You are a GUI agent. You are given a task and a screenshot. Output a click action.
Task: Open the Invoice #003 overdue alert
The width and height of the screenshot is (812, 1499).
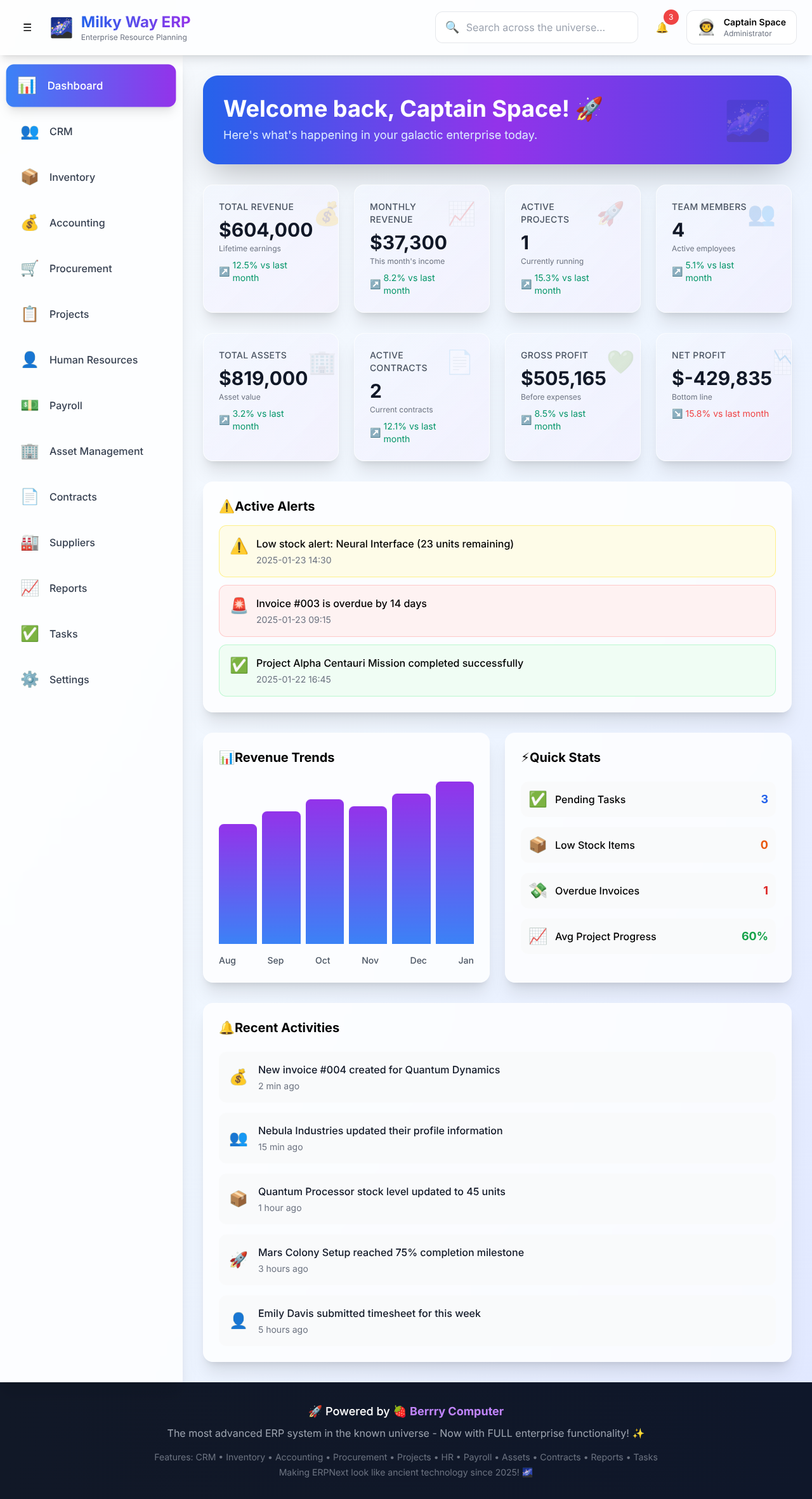(x=497, y=611)
